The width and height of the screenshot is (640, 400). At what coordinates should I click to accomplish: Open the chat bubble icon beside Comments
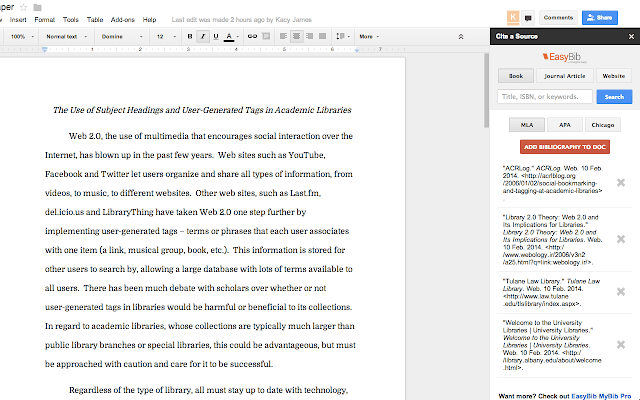tap(528, 17)
